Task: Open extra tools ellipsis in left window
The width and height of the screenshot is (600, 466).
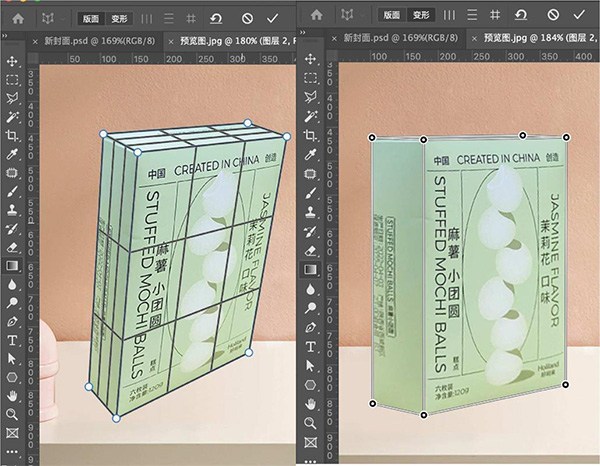Action: click(12, 451)
